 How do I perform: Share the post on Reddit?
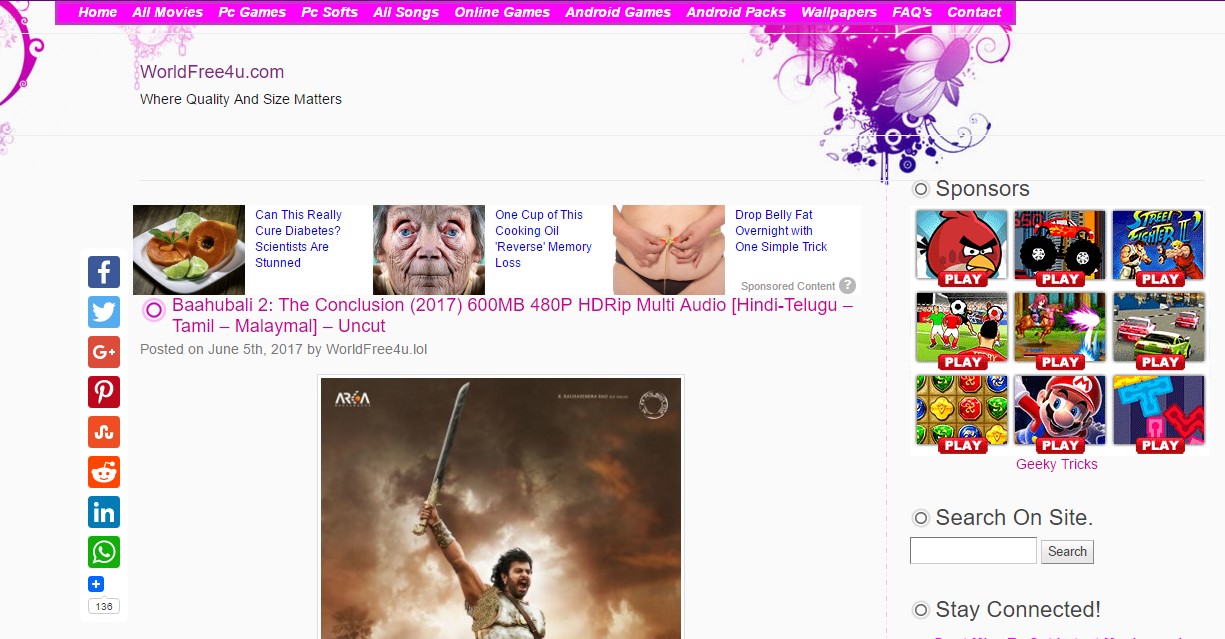(104, 472)
